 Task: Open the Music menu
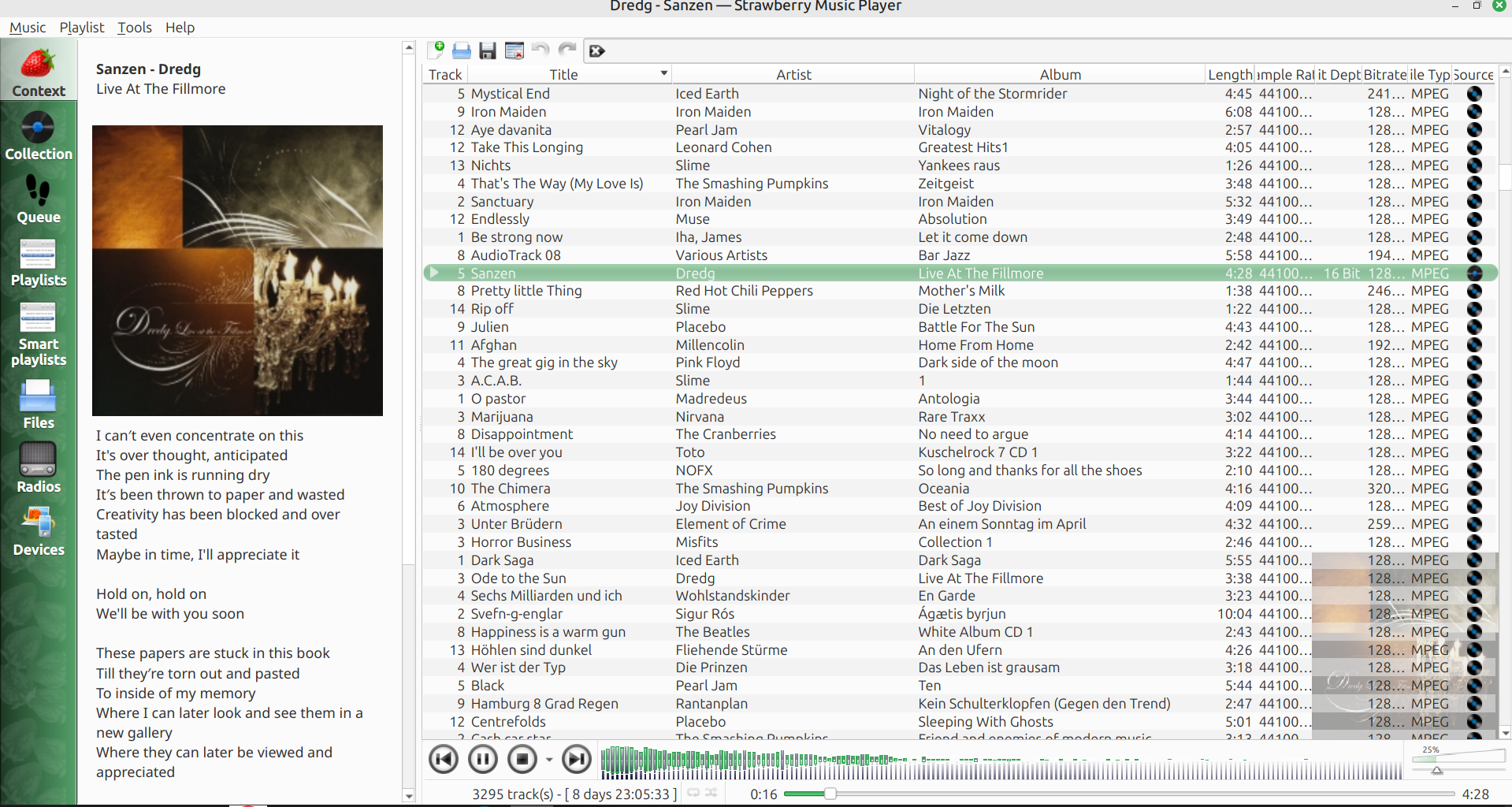click(x=28, y=27)
